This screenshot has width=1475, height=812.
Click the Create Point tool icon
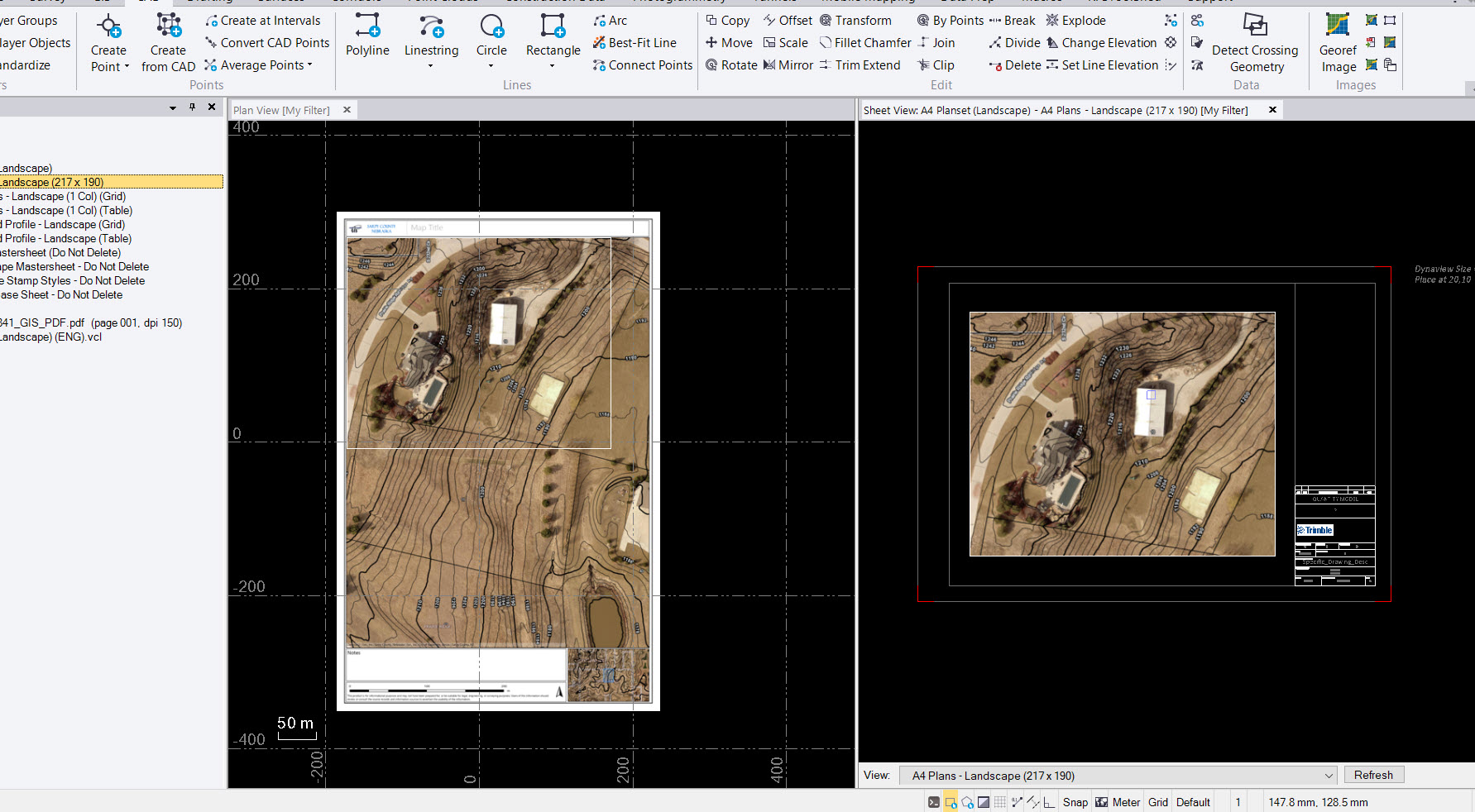(x=109, y=26)
